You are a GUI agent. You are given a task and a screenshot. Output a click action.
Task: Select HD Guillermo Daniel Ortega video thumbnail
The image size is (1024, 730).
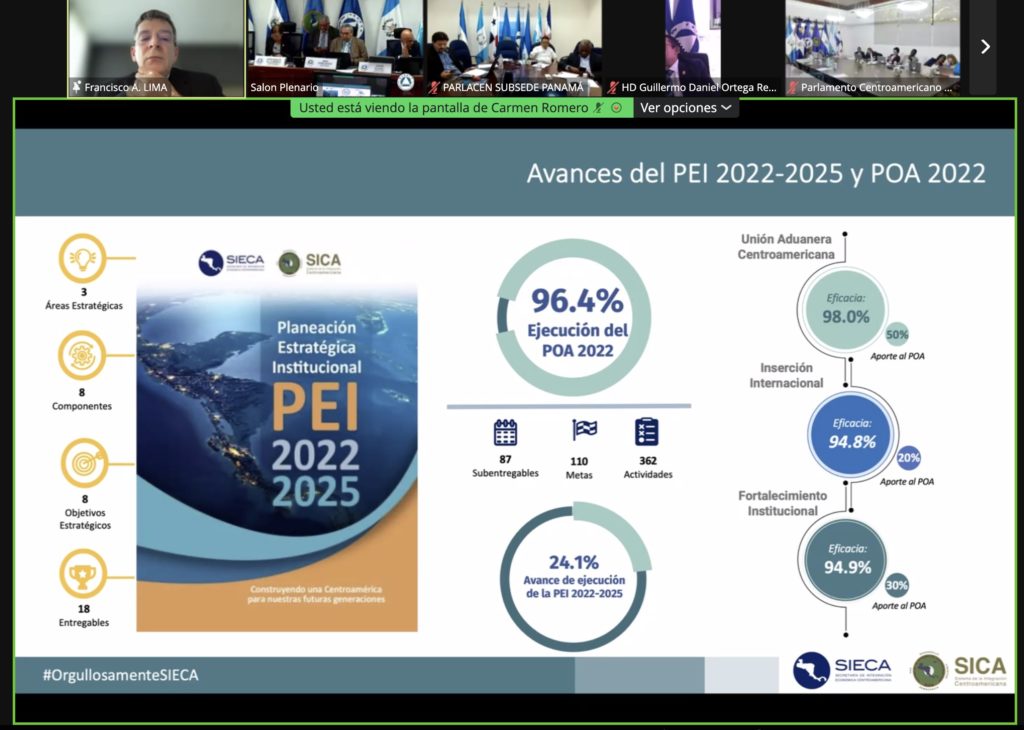(692, 48)
